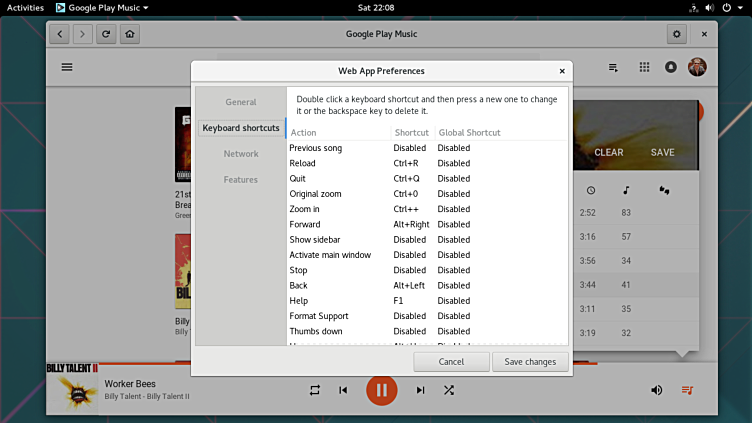The height and width of the screenshot is (423, 752).
Task: Go to the home page icon
Action: 129,34
